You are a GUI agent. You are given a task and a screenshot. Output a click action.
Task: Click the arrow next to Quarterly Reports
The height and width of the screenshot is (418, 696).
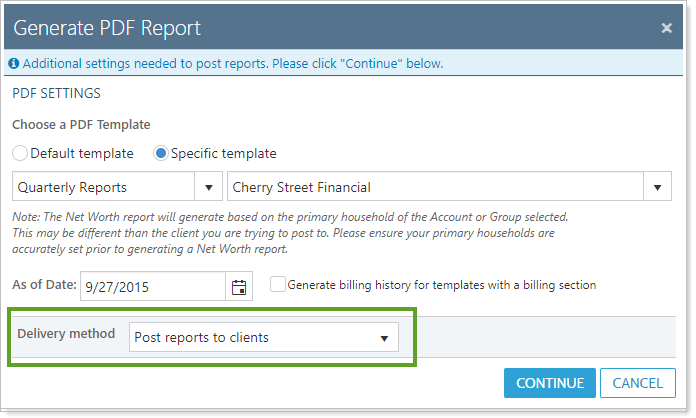(210, 187)
